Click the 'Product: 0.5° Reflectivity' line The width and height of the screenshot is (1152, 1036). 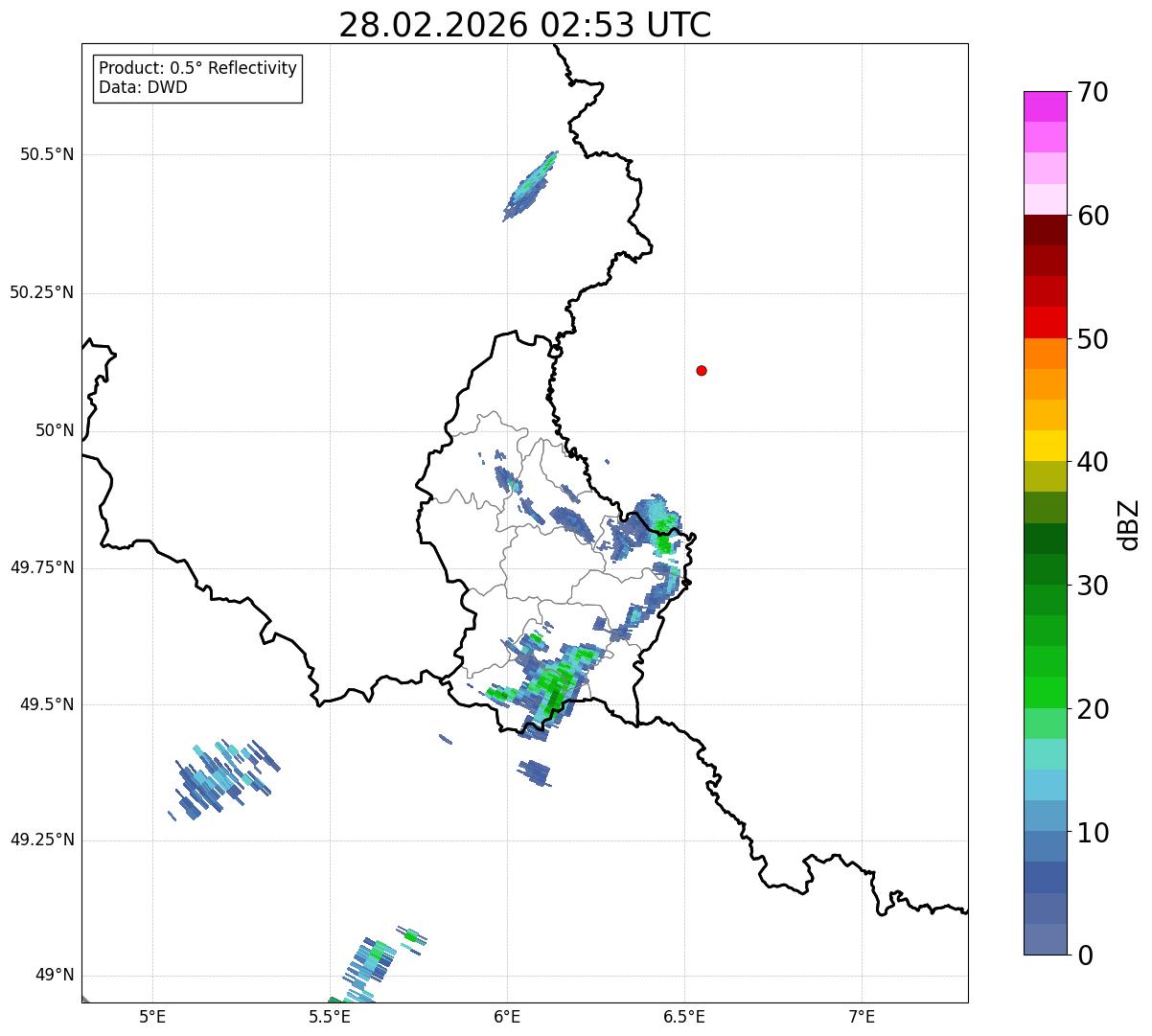click(x=197, y=68)
